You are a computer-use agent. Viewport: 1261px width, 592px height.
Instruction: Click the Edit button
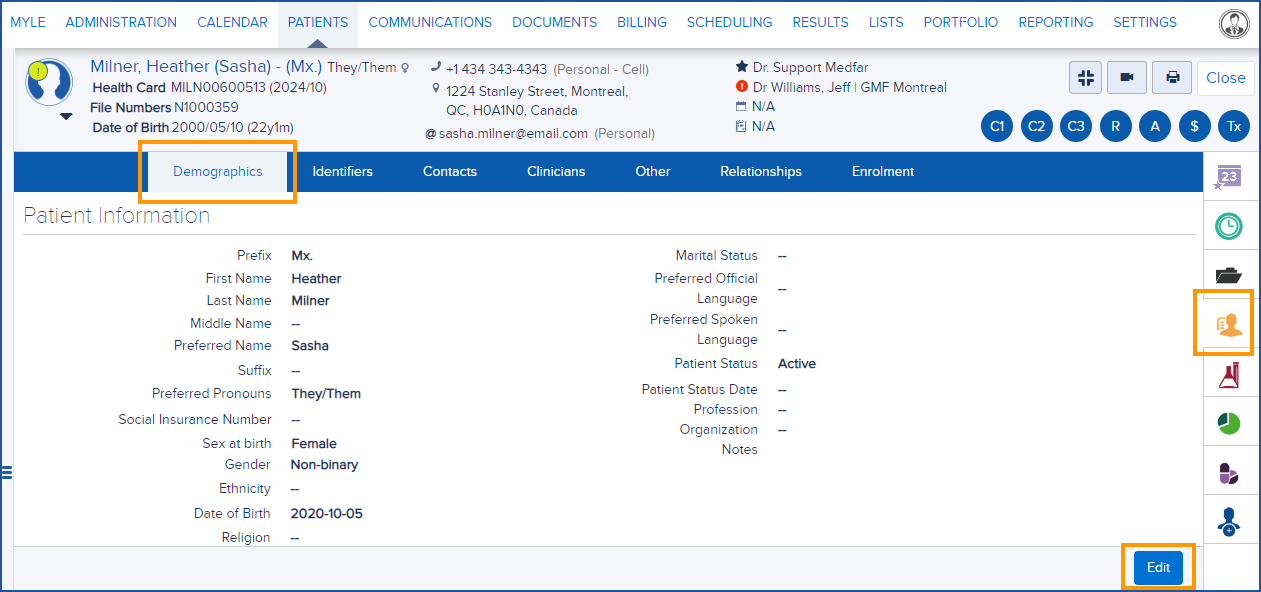coord(1156,567)
